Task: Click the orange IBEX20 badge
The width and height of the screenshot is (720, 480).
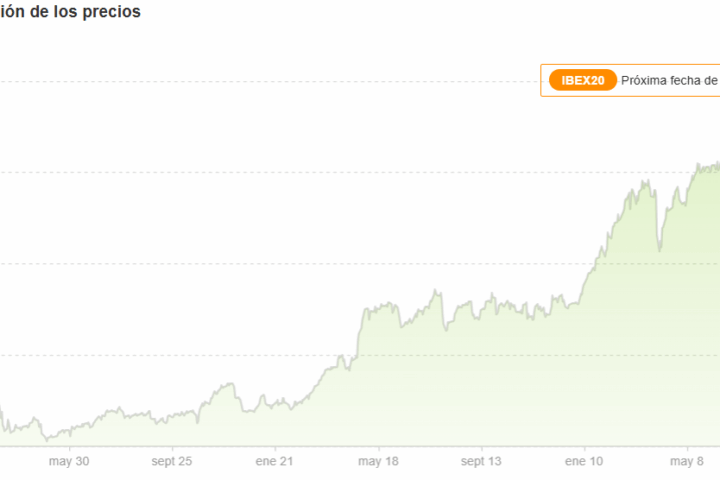Action: coord(582,80)
